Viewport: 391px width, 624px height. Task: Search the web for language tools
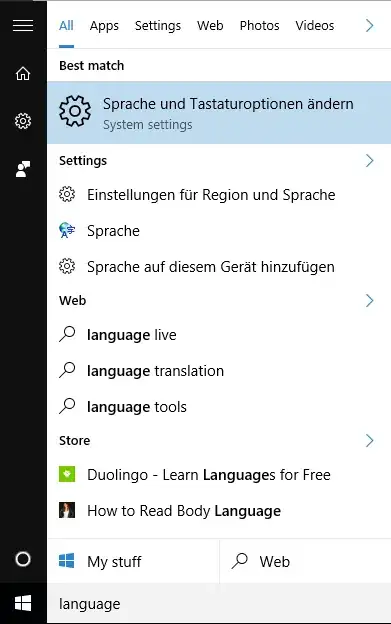point(219,406)
